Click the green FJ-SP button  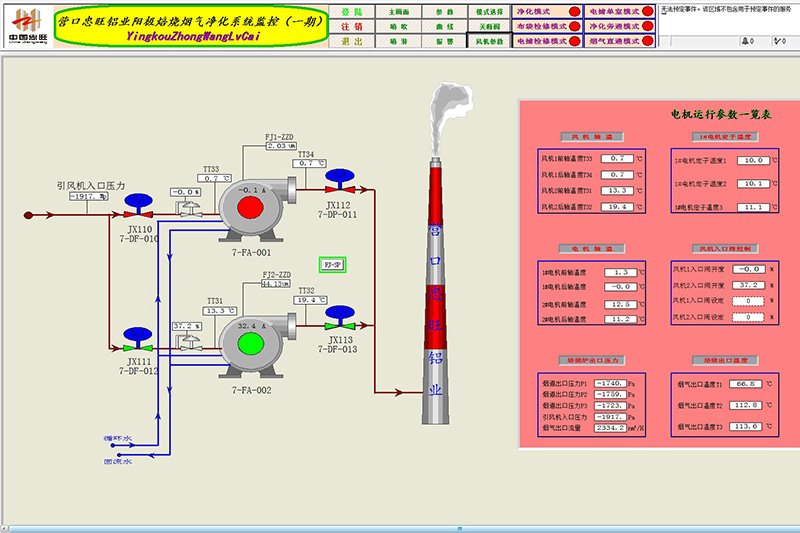pyautogui.click(x=332, y=265)
